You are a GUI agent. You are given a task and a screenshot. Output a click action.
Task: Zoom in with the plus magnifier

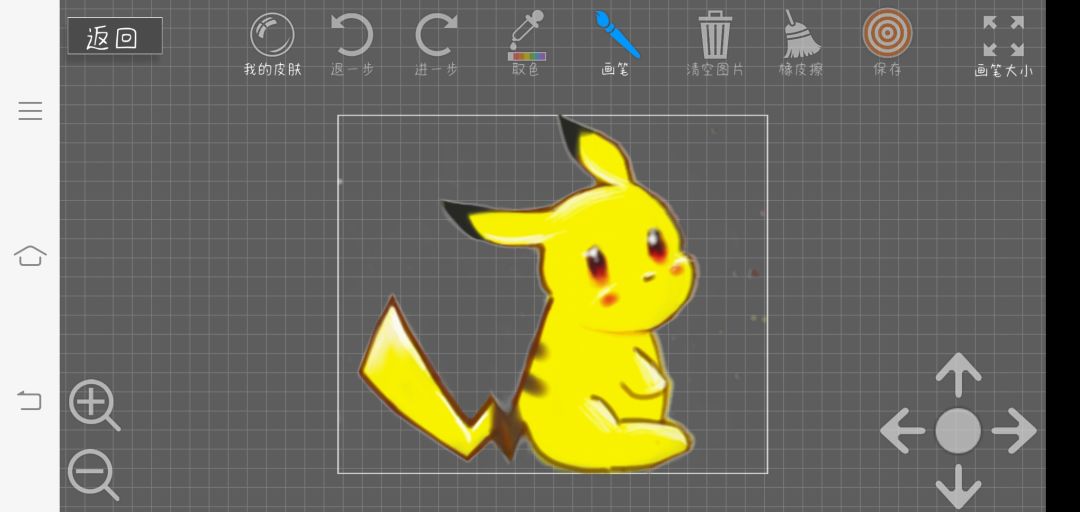[94, 405]
